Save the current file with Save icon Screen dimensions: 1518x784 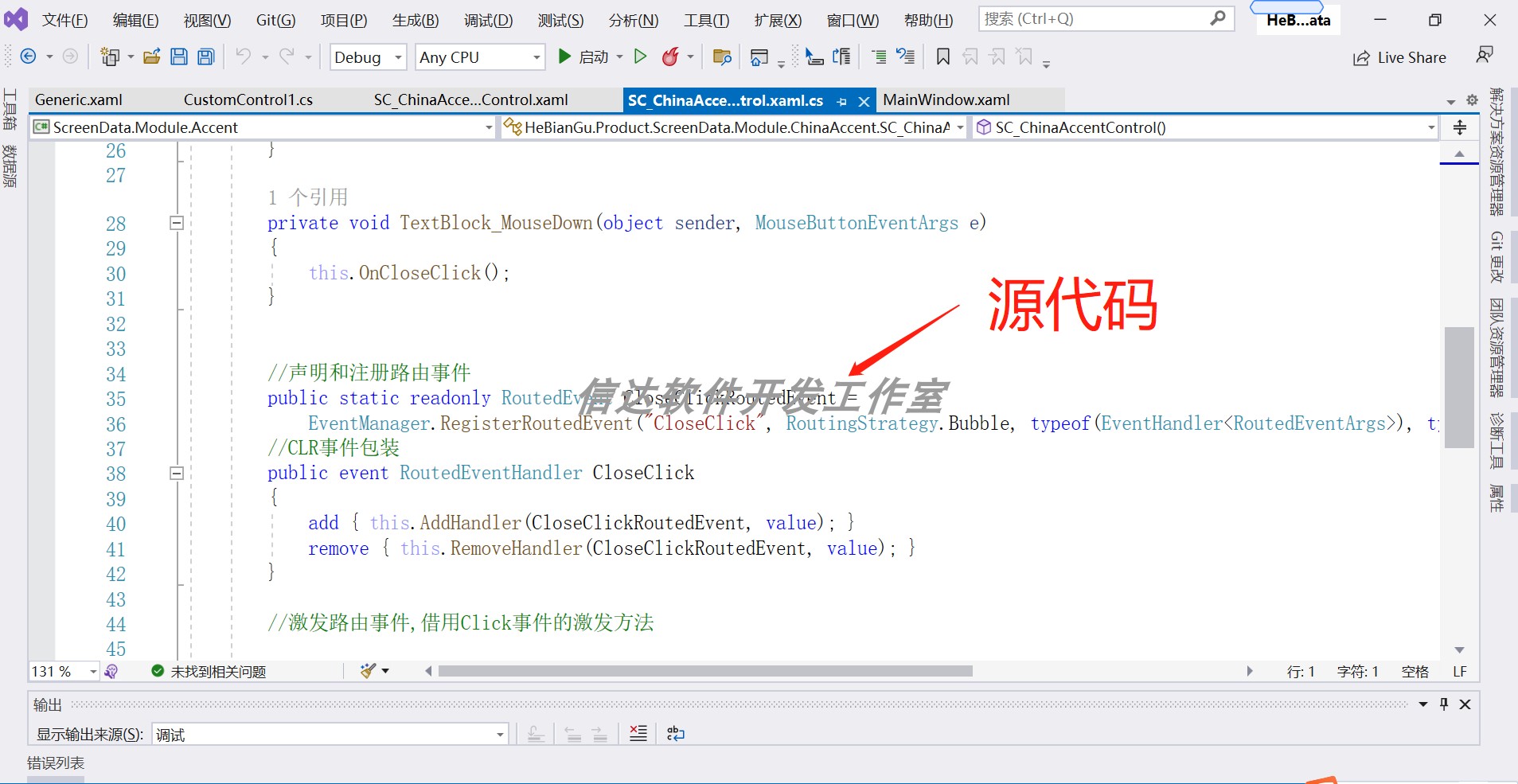179,57
